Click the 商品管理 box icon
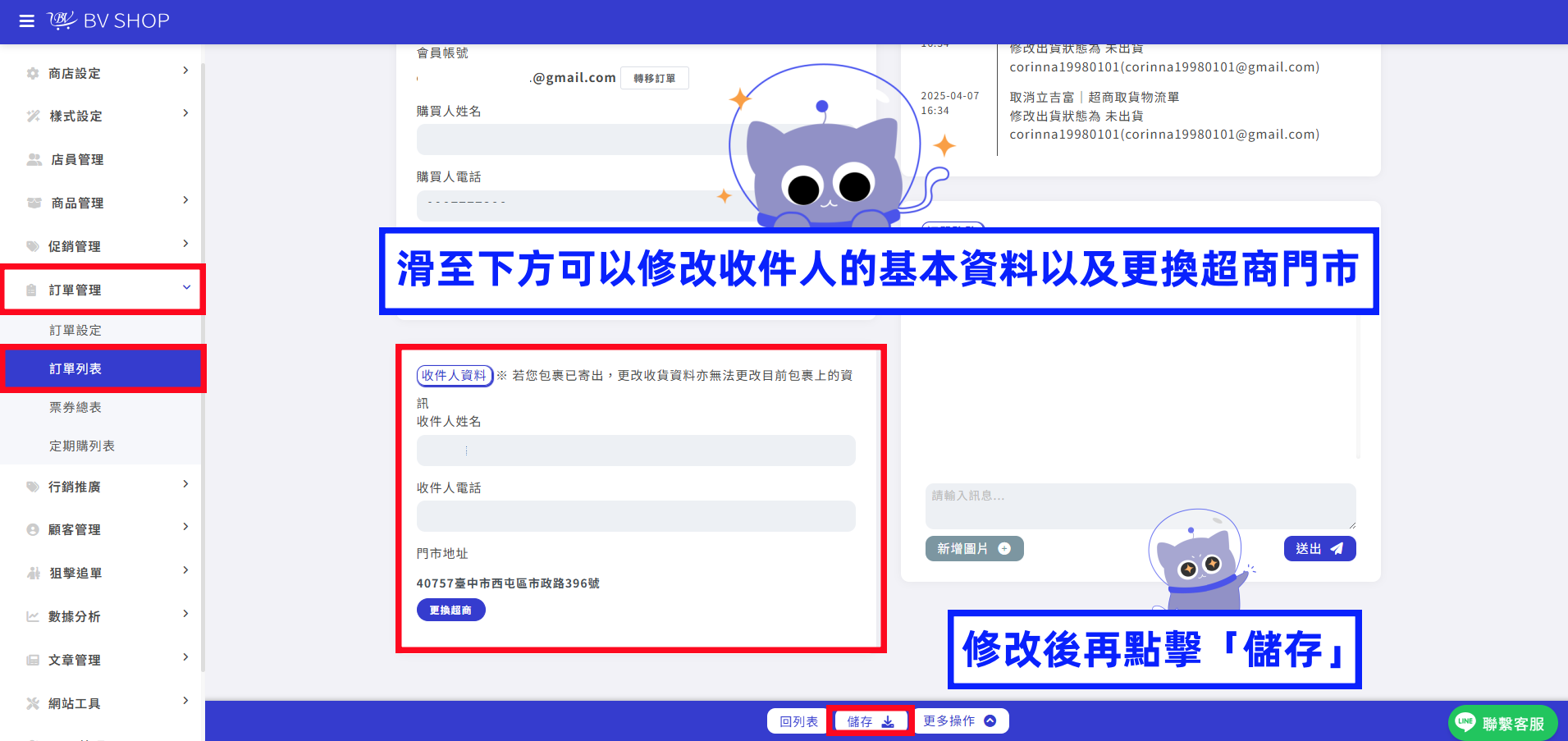1568x741 pixels. click(34, 203)
